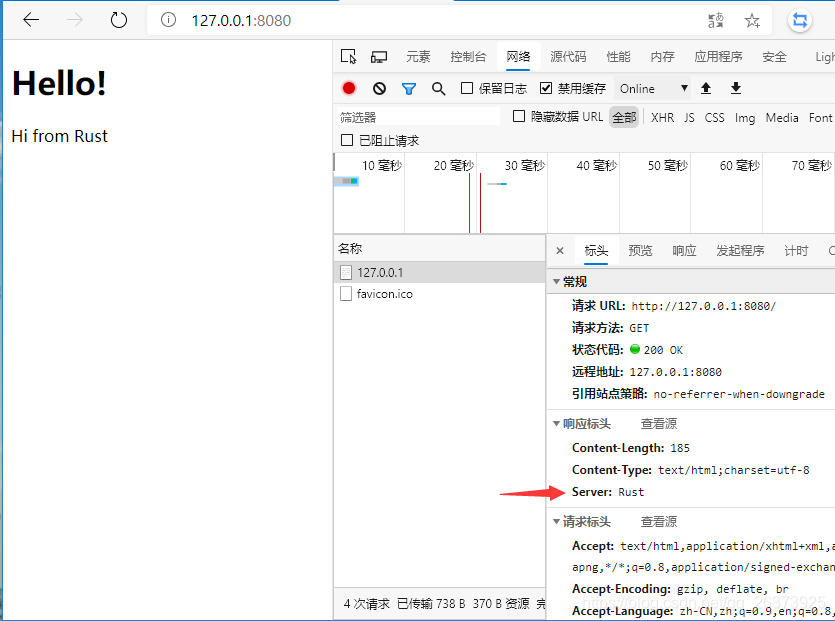Image resolution: width=835 pixels, height=621 pixels.
Task: Click the request timeline waterfall bar
Action: point(346,182)
